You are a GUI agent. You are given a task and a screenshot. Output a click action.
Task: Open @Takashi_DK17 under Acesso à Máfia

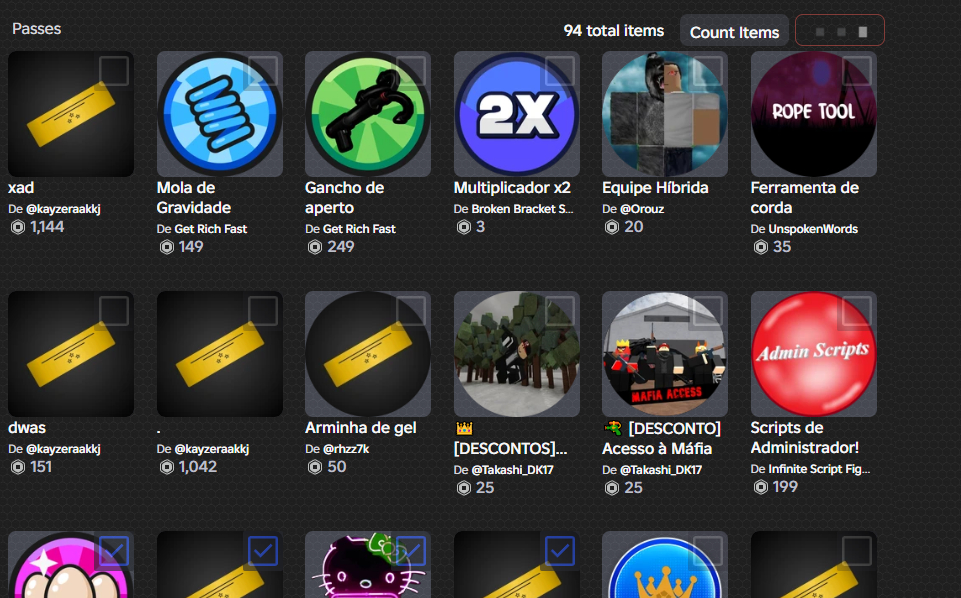click(x=661, y=470)
